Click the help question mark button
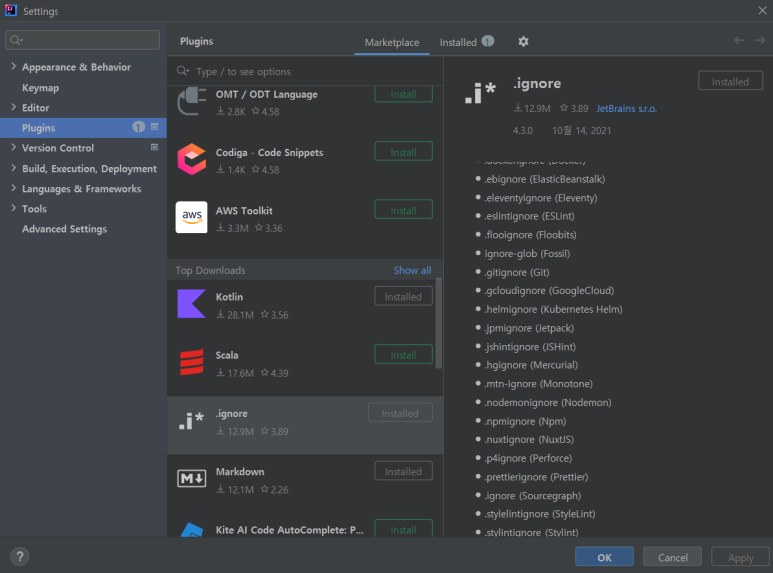 pos(20,557)
